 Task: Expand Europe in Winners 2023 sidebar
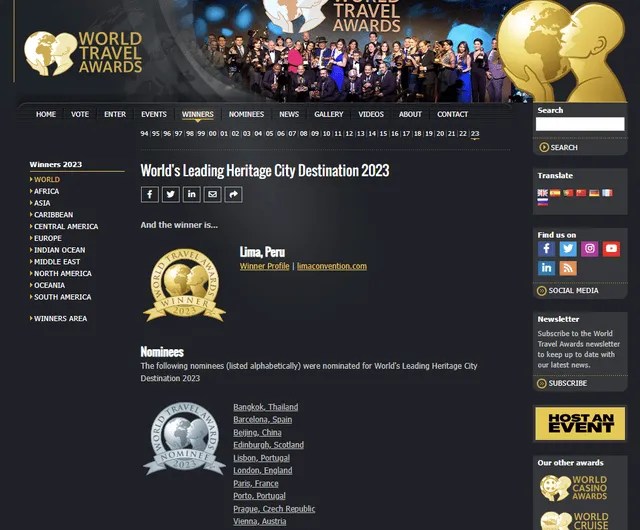48,239
